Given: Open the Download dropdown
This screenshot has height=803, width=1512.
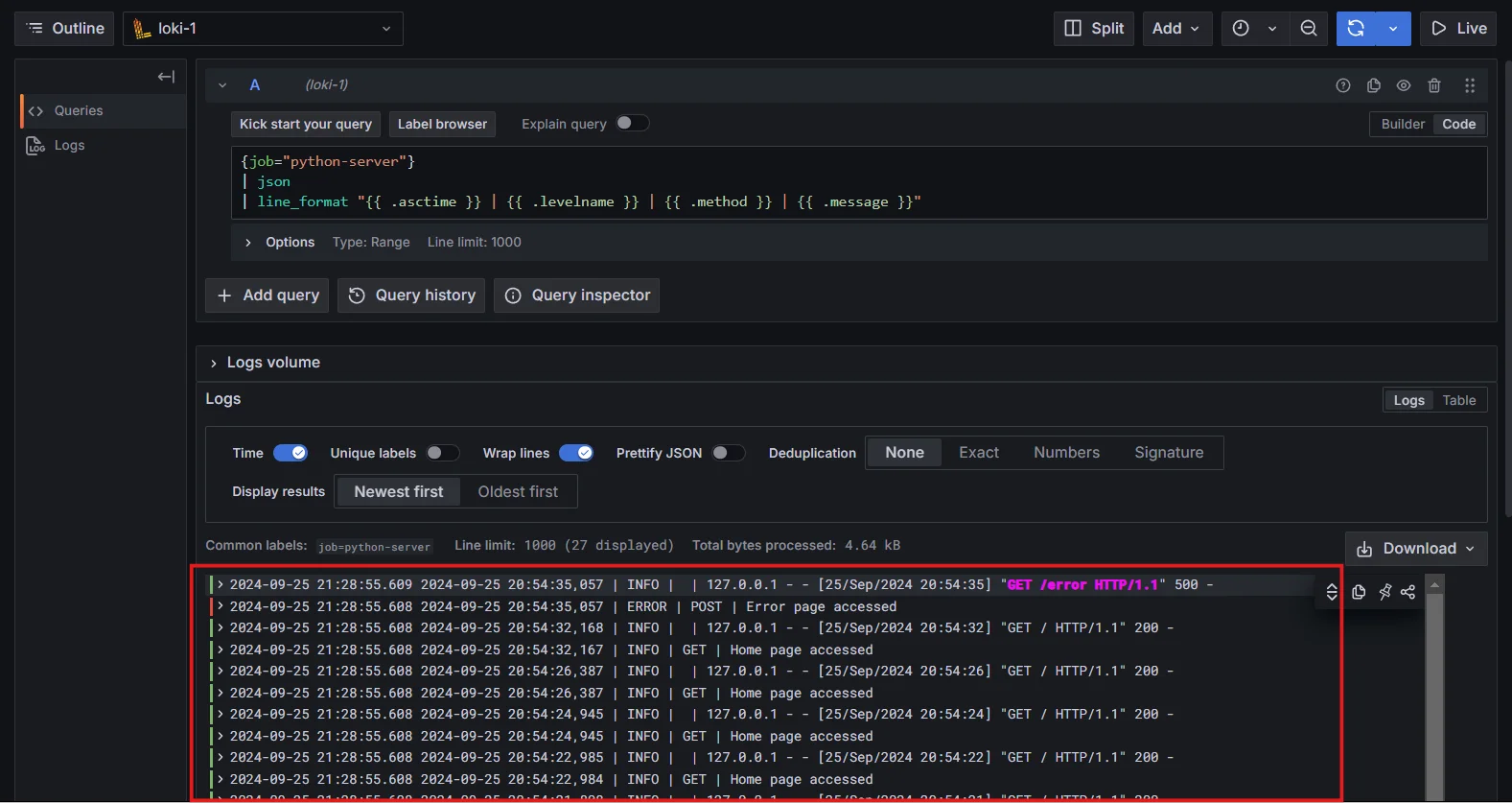Looking at the screenshot, I should point(1416,549).
